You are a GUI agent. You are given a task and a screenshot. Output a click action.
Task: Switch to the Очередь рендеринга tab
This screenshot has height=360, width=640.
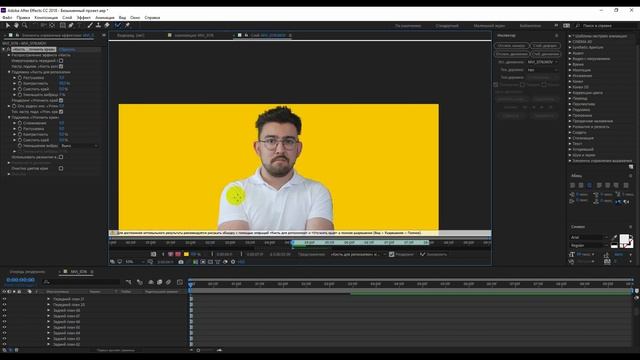[28, 271]
